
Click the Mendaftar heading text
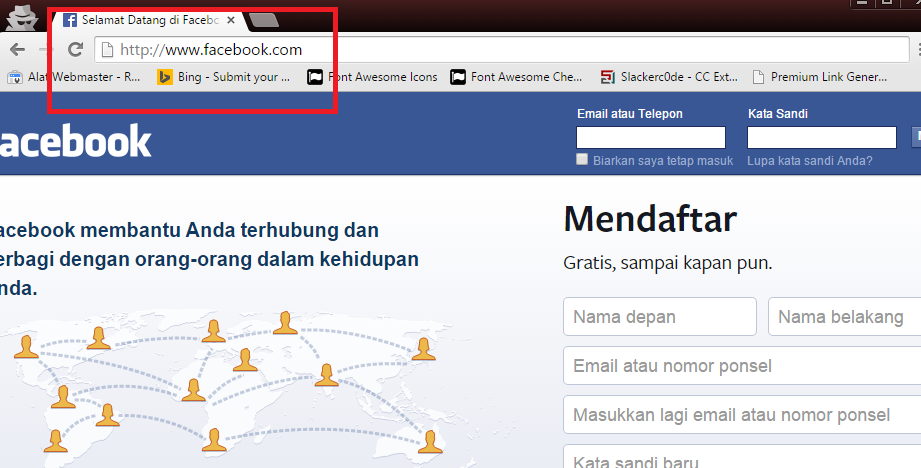point(650,219)
